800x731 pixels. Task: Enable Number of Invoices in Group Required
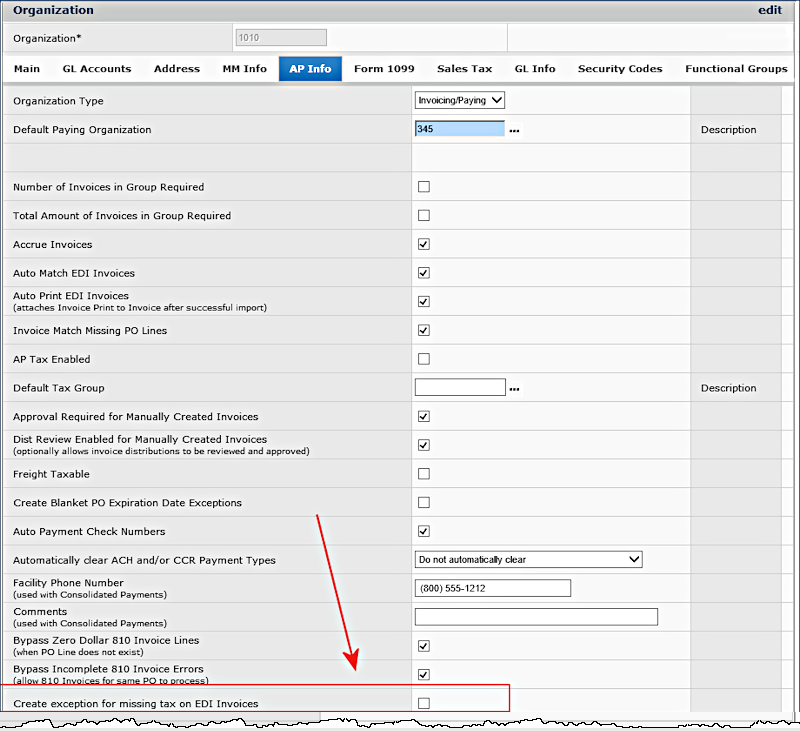[424, 187]
